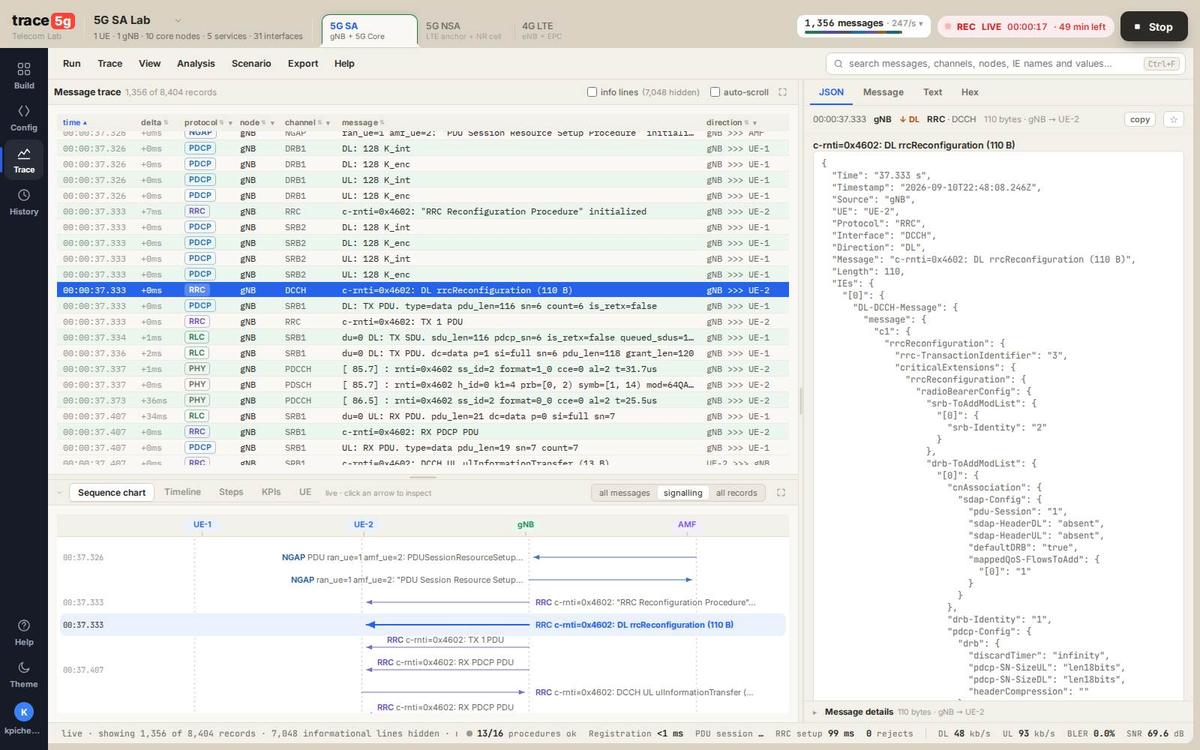
Task: Expand the sequence chart panel to fullscreen
Action: (781, 492)
